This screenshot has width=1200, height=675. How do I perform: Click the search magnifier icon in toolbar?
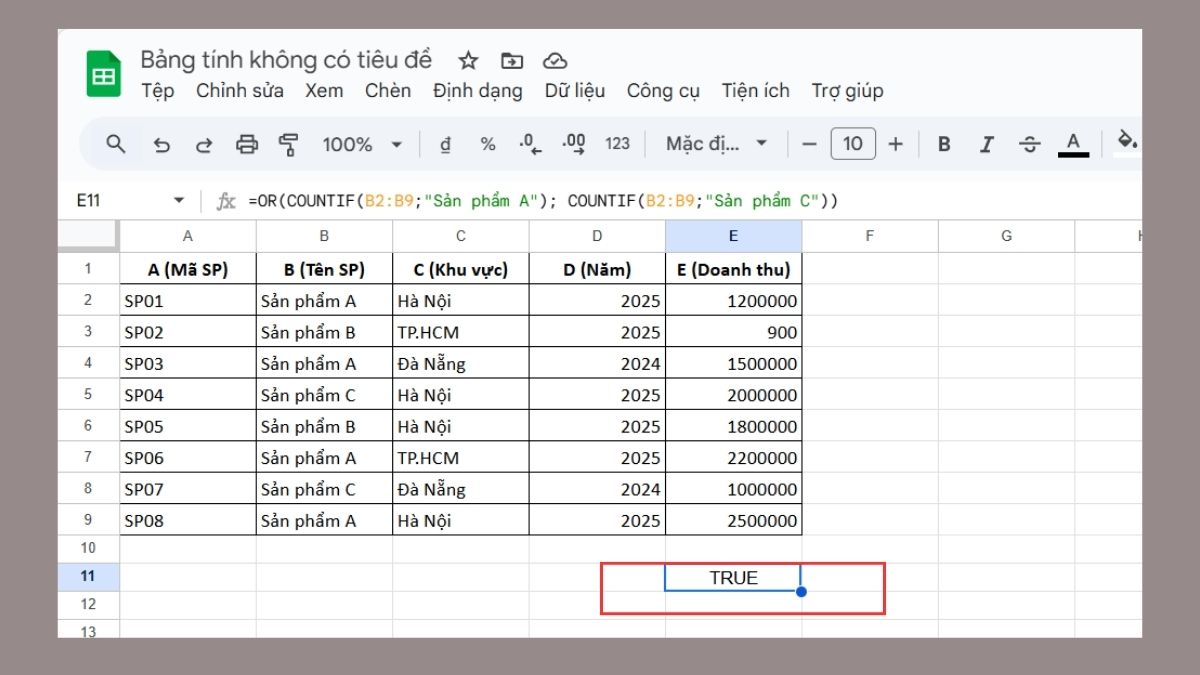116,144
